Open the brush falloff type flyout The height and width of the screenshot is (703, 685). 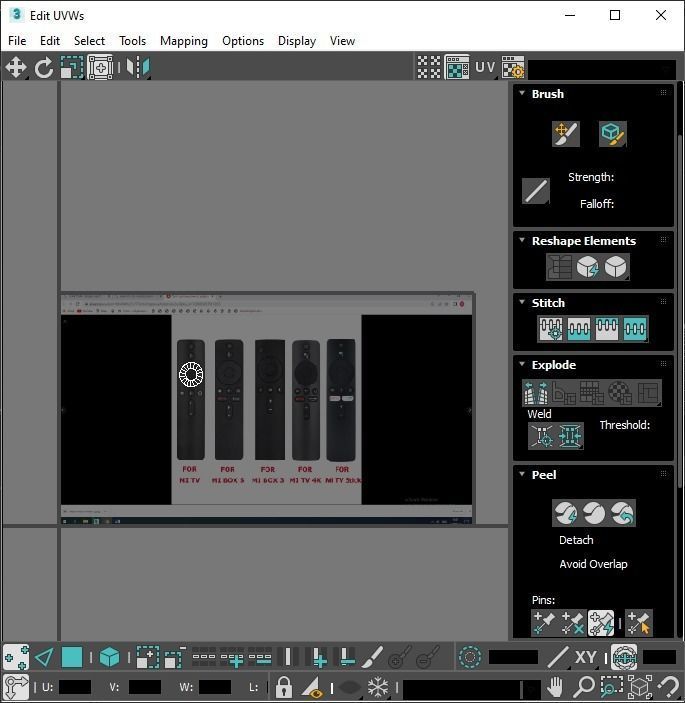coord(536,191)
